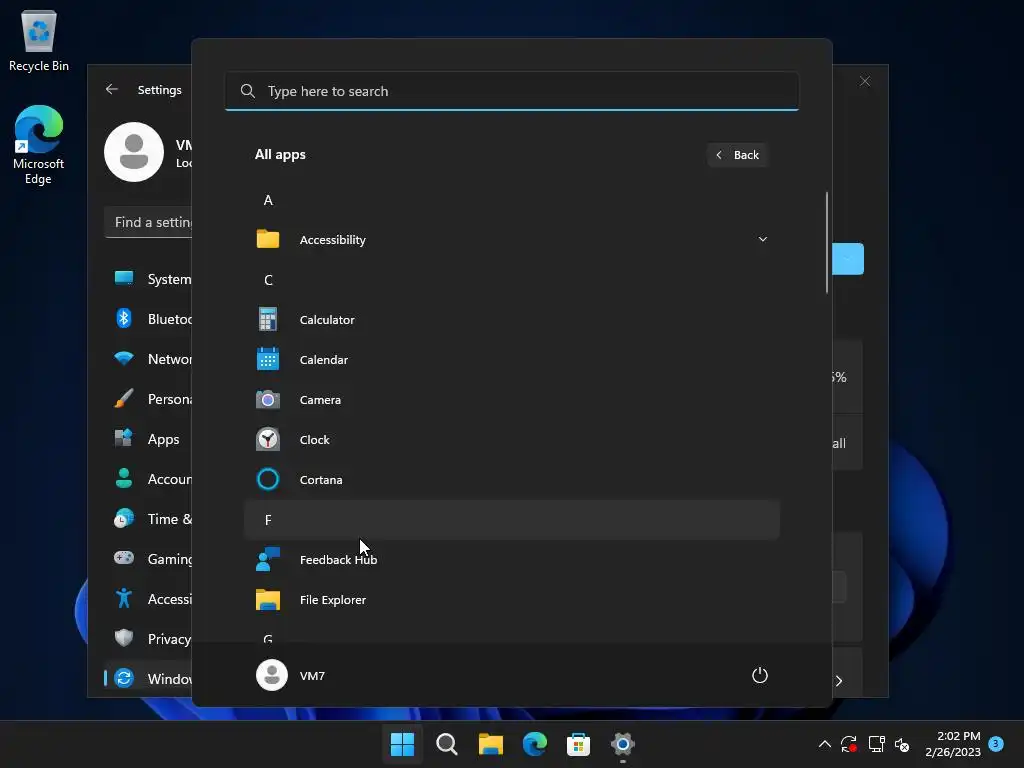The image size is (1024, 768).
Task: Click the right chevron in Settings window
Action: [x=839, y=680]
